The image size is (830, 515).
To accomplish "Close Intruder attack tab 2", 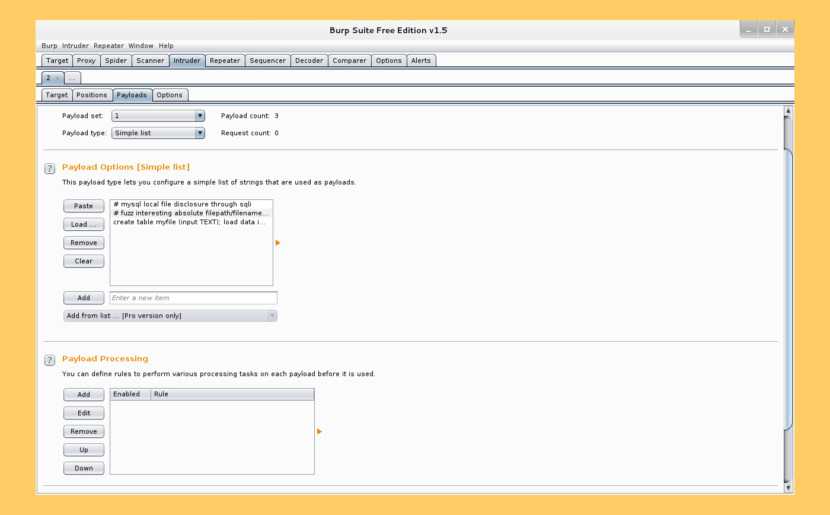I will click(x=57, y=78).
